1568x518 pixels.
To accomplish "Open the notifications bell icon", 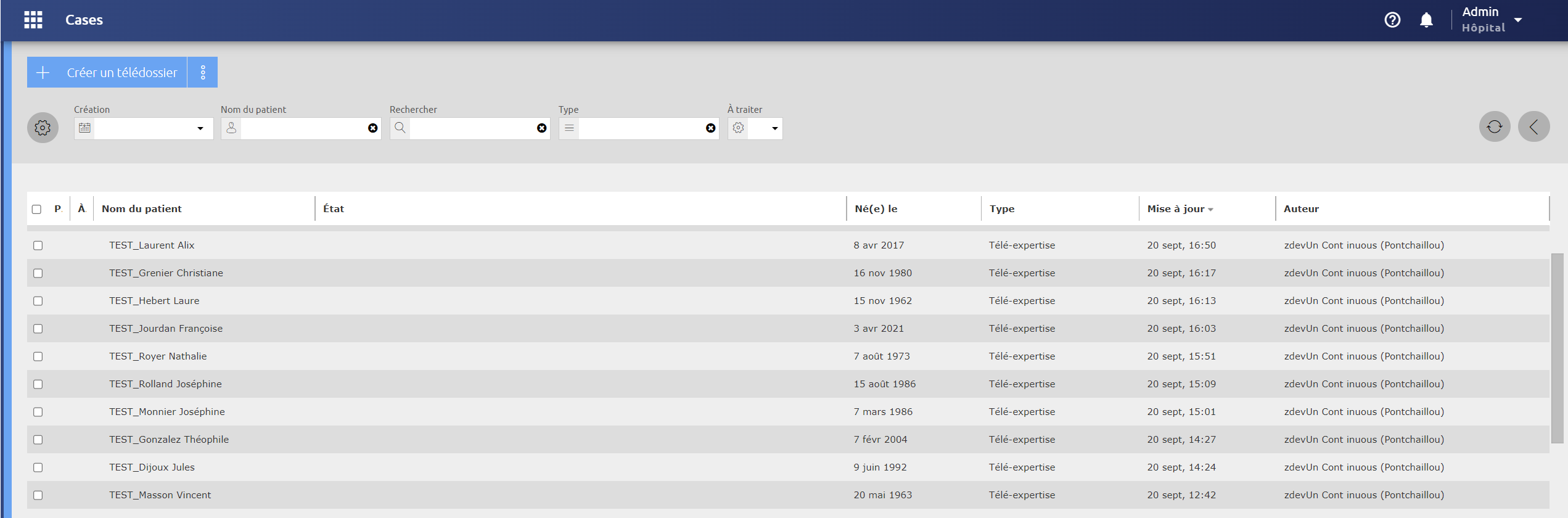I will 1426,20.
